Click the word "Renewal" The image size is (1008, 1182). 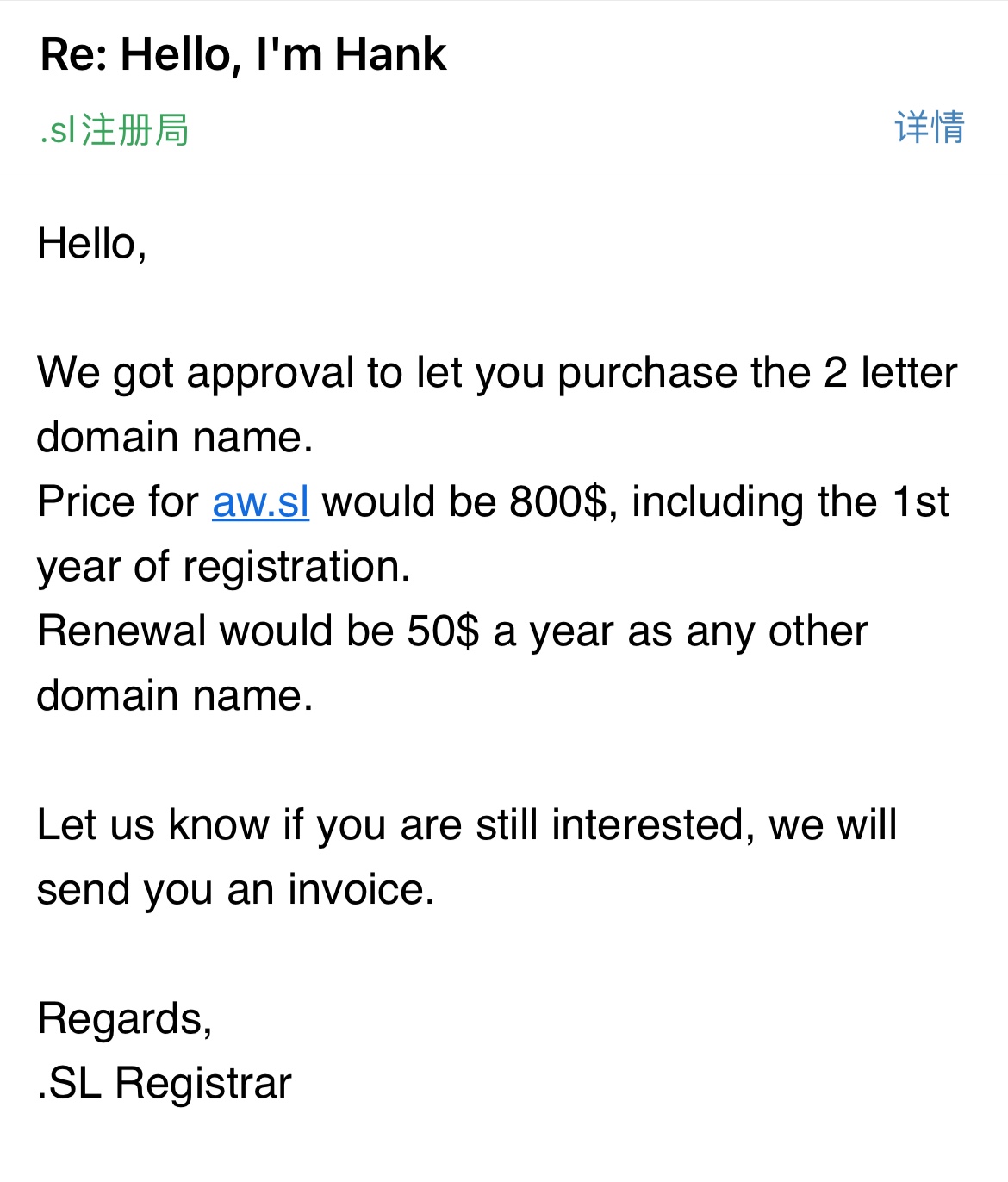point(121,631)
